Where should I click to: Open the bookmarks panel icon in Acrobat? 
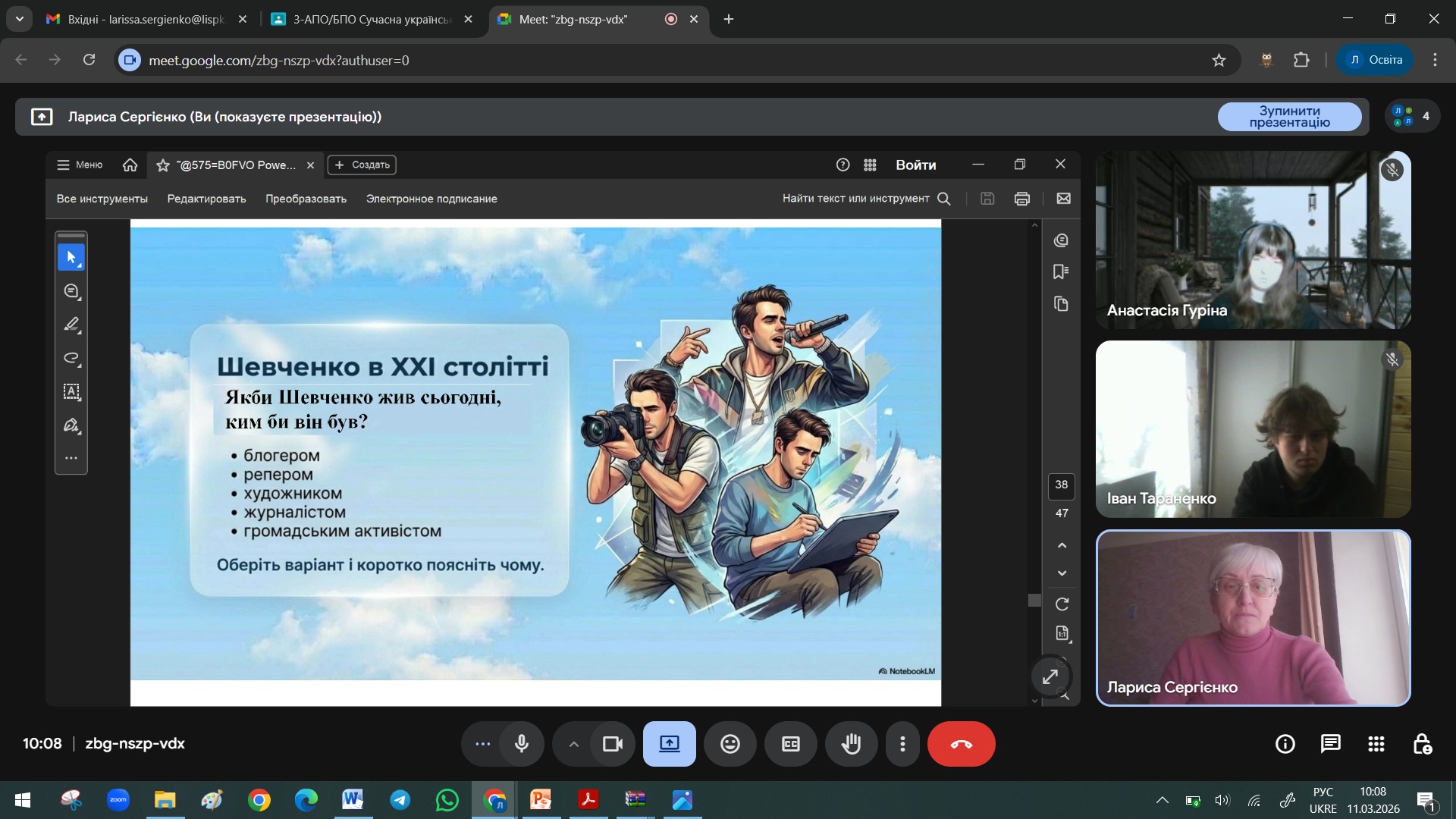(1061, 271)
